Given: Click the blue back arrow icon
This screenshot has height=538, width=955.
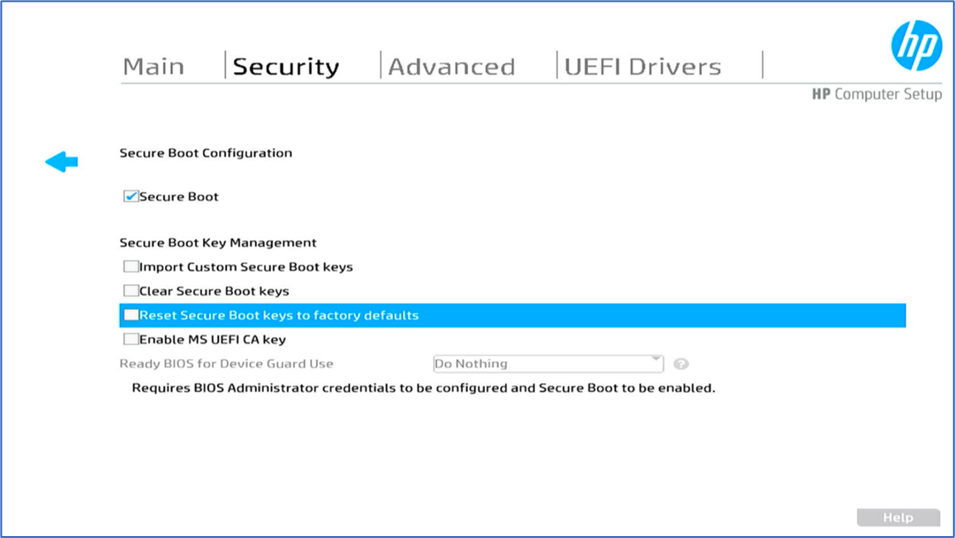Looking at the screenshot, I should tap(62, 161).
